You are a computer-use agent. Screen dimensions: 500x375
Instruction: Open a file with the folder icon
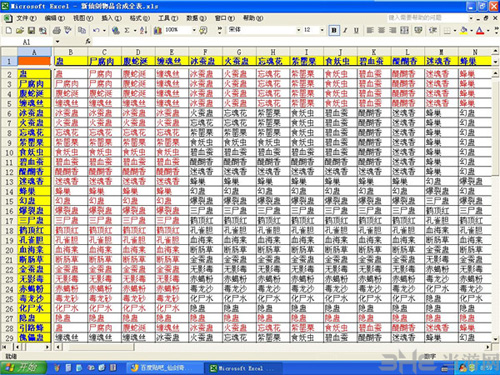click(x=20, y=30)
